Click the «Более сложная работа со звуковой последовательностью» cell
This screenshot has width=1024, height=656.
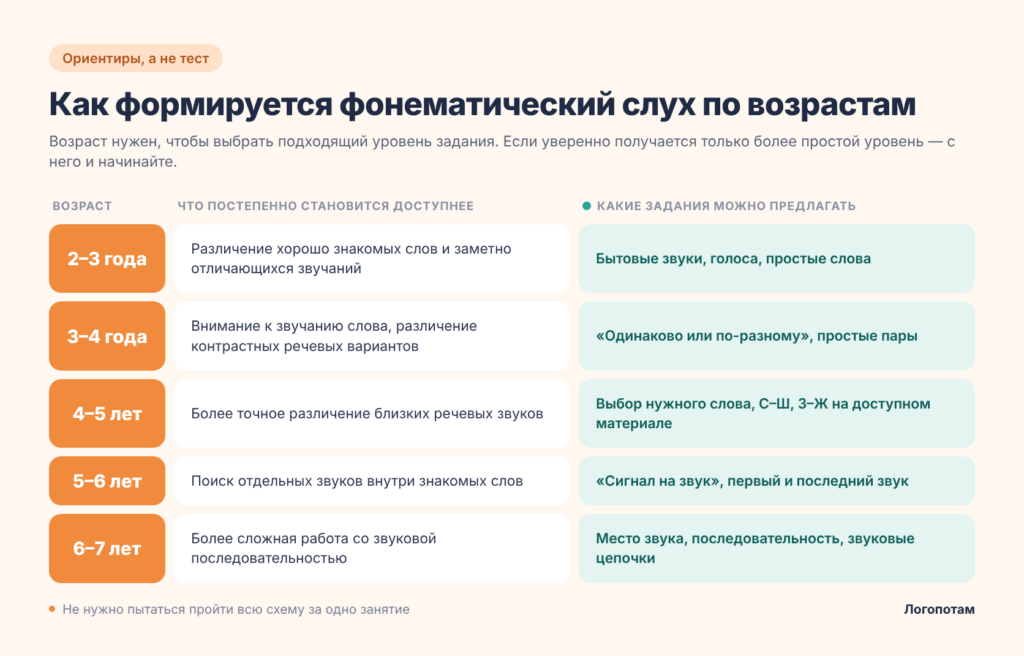coord(372,548)
